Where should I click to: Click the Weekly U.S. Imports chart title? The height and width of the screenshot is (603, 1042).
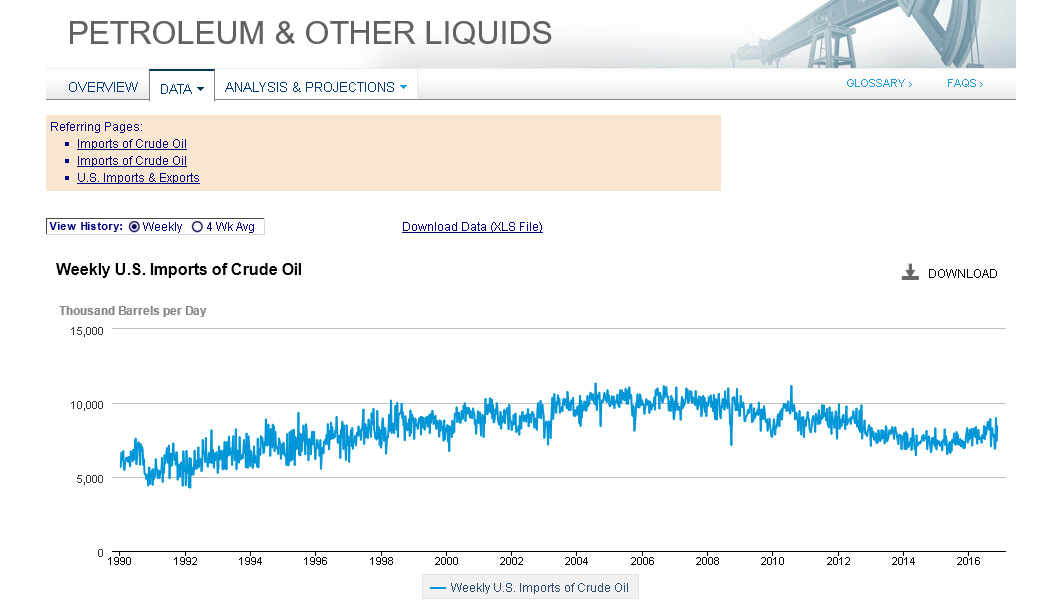click(x=179, y=269)
